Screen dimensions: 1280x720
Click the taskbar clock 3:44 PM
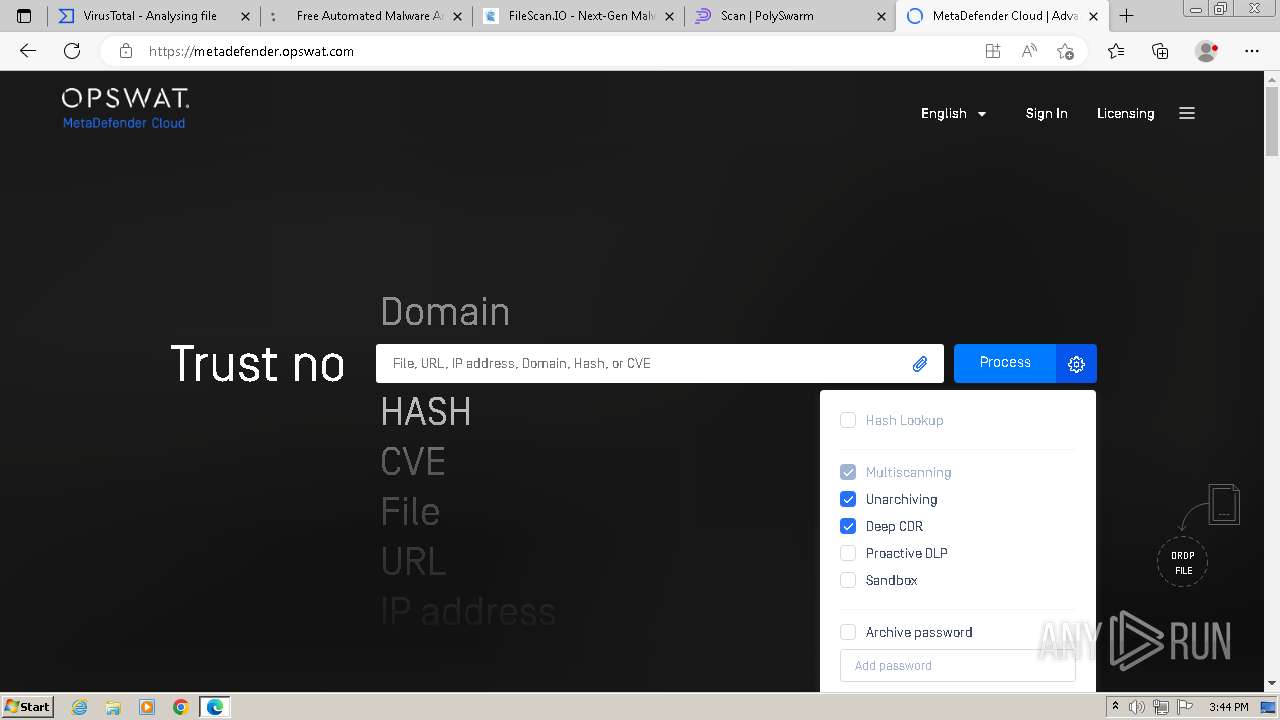pyautogui.click(x=1228, y=707)
